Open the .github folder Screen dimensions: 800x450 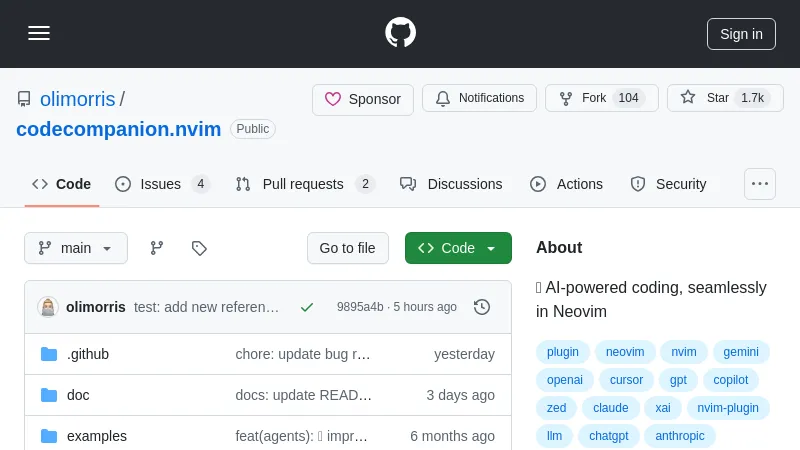pyautogui.click(x=88, y=354)
